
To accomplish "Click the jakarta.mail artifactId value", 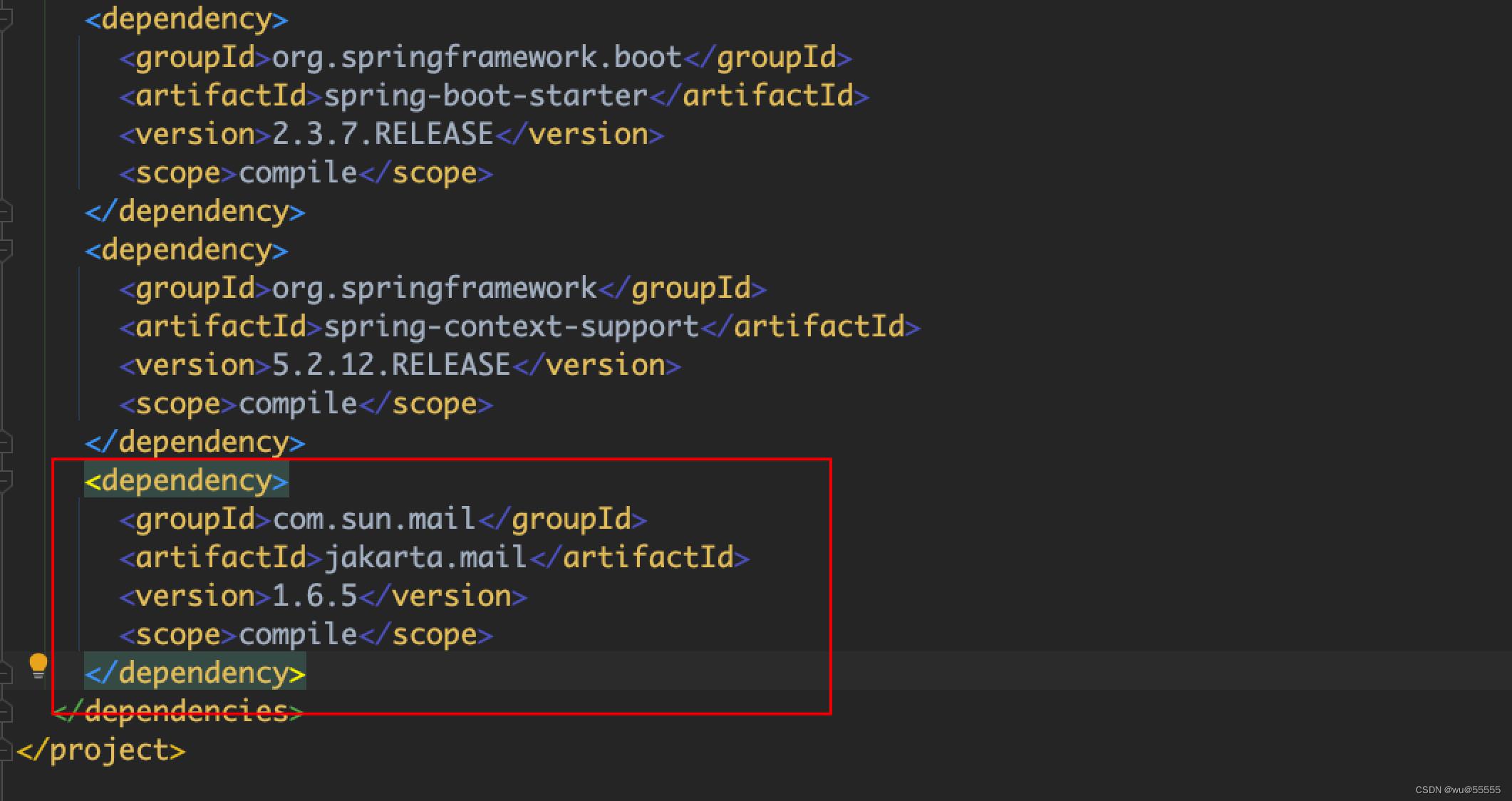I will click(x=425, y=558).
